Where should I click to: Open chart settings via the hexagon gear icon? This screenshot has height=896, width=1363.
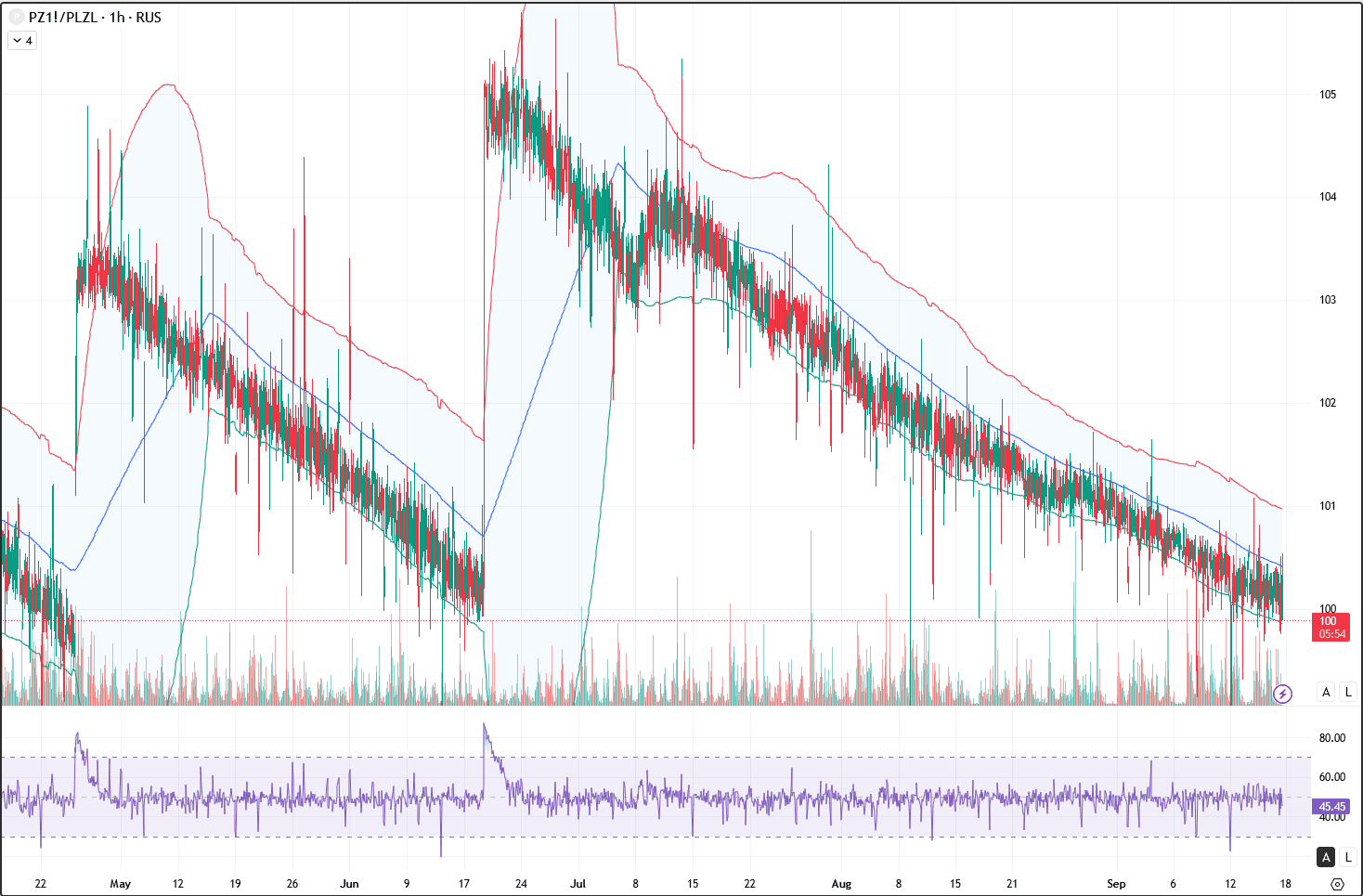[x=1337, y=884]
